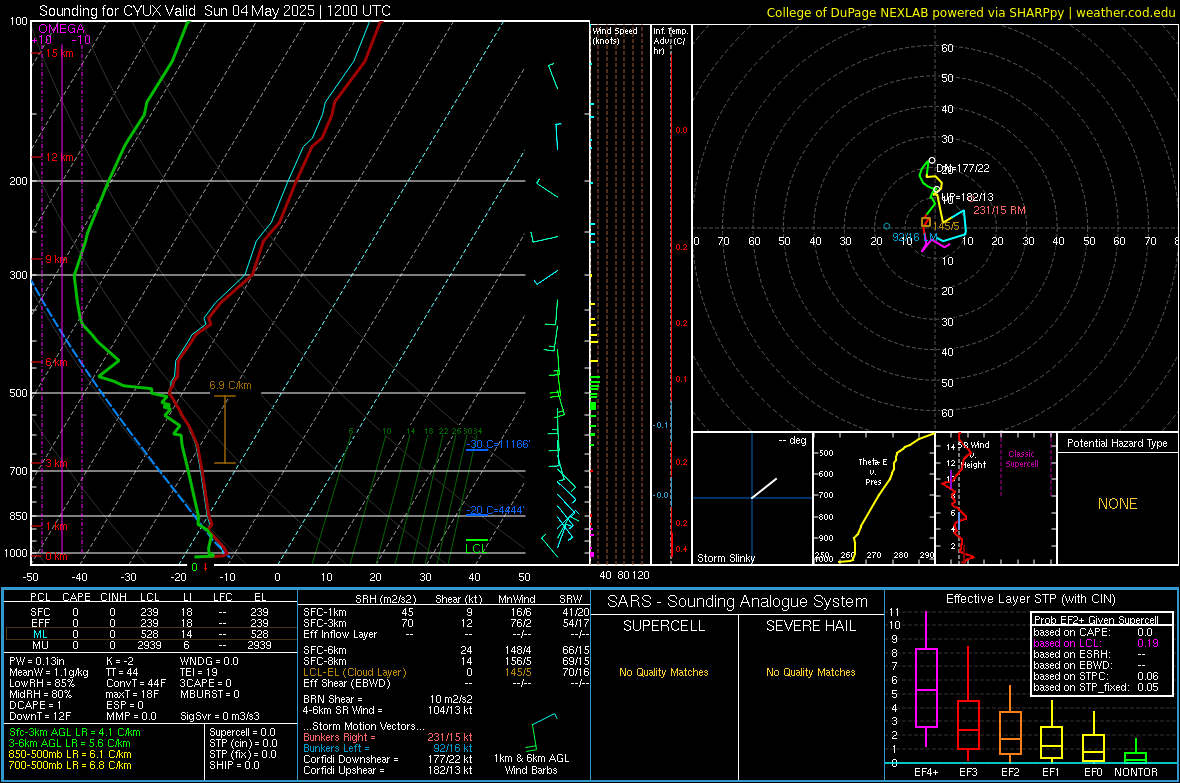Click the orange 'LCL-EL (Cloud Layer)' row
Screen dimensions: 1180x783
[446, 672]
